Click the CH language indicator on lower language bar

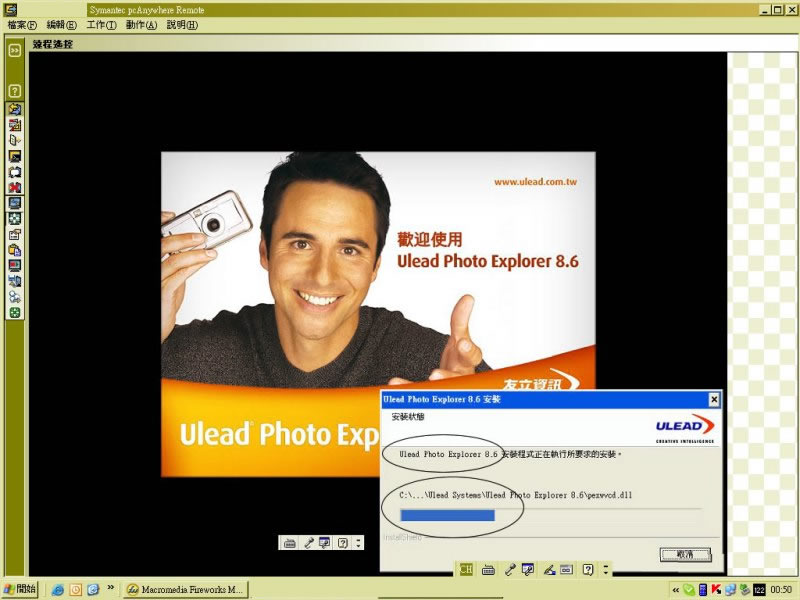(x=466, y=569)
